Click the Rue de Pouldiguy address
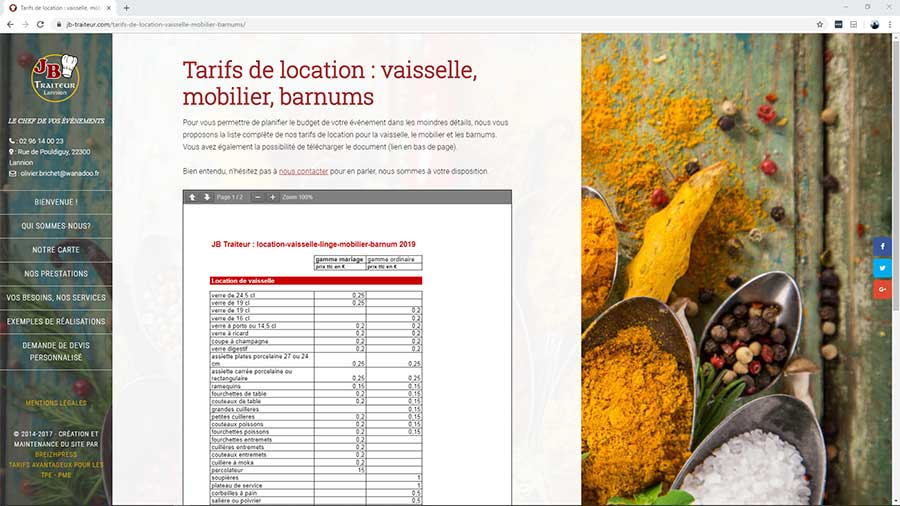 point(49,157)
